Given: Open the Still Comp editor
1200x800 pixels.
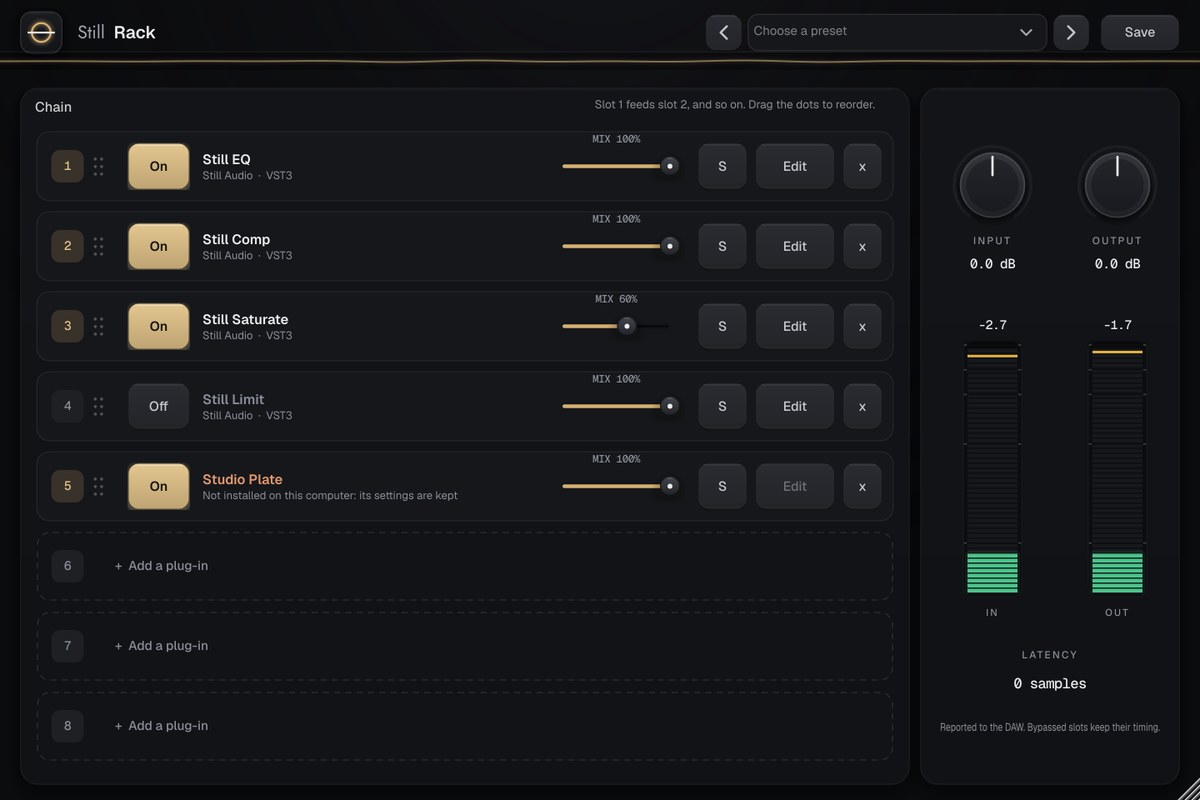Looking at the screenshot, I should click(x=795, y=246).
